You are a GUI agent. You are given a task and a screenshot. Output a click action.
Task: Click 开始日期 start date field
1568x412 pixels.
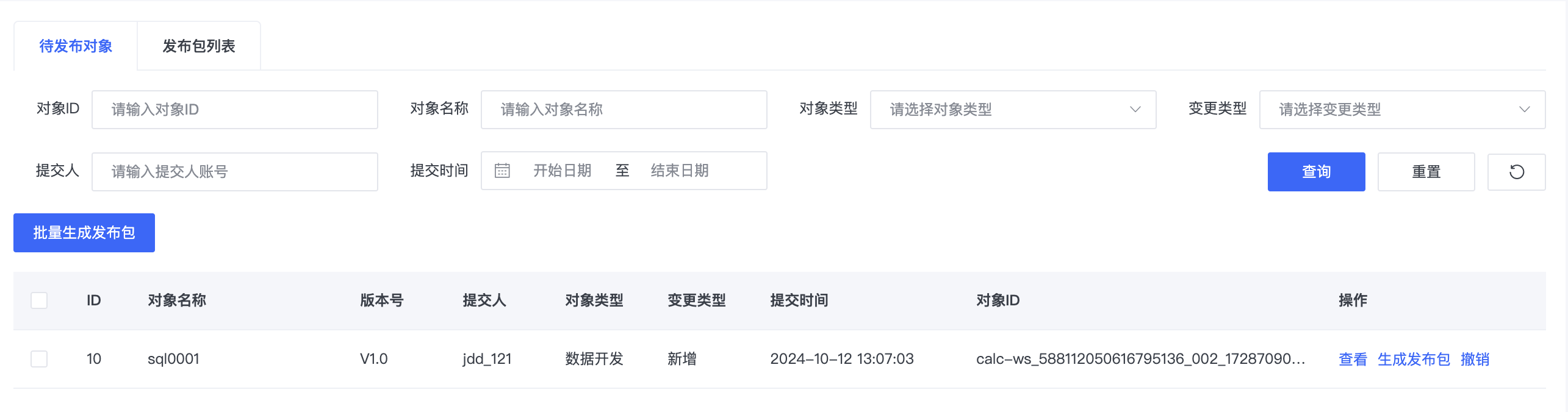(x=562, y=171)
